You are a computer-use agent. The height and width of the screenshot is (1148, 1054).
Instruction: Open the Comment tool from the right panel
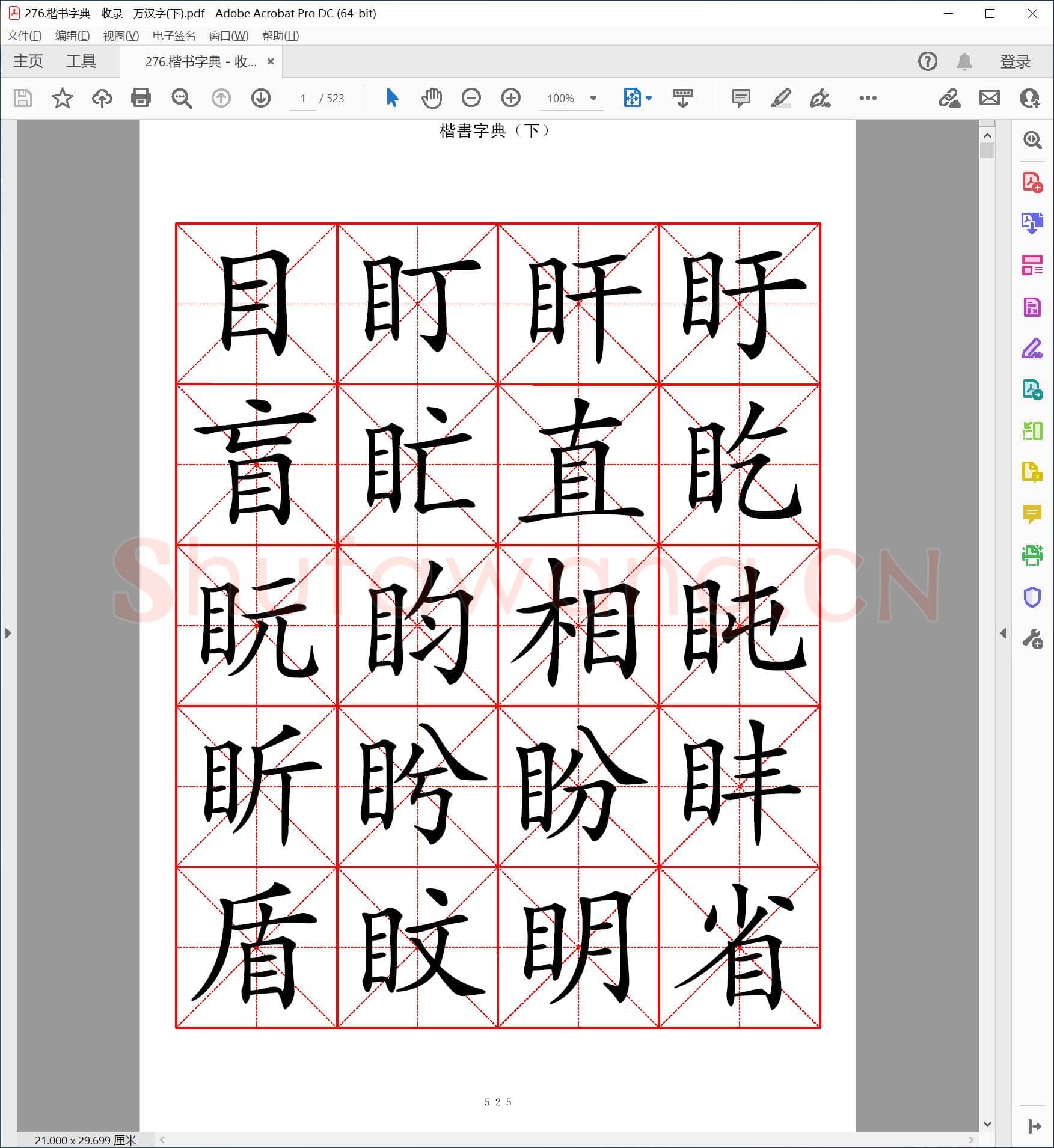(1033, 514)
